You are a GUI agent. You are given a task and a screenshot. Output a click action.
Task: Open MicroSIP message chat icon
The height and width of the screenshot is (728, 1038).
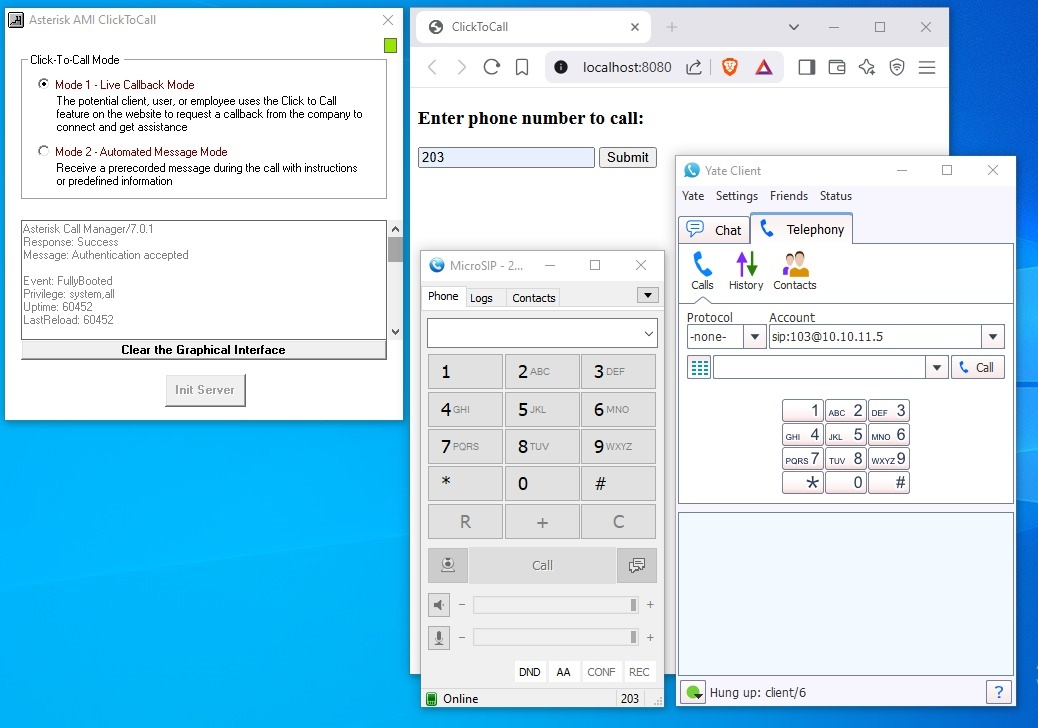(x=637, y=565)
